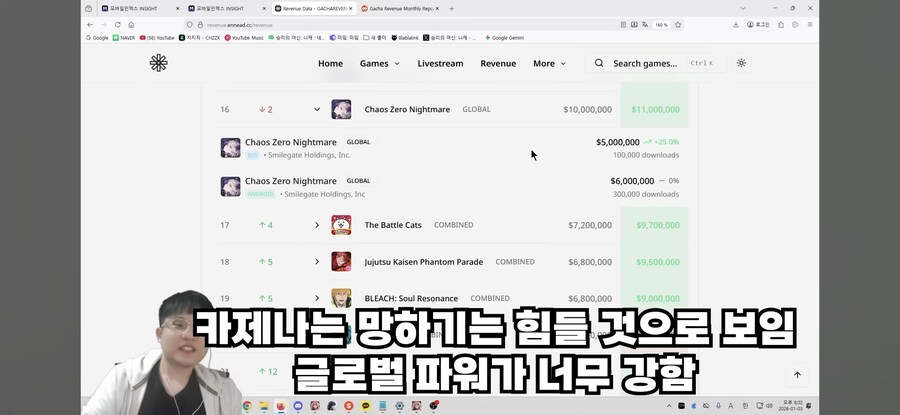Click the Android $6,000,000 revenue figure
The height and width of the screenshot is (415, 900).
click(x=632, y=181)
